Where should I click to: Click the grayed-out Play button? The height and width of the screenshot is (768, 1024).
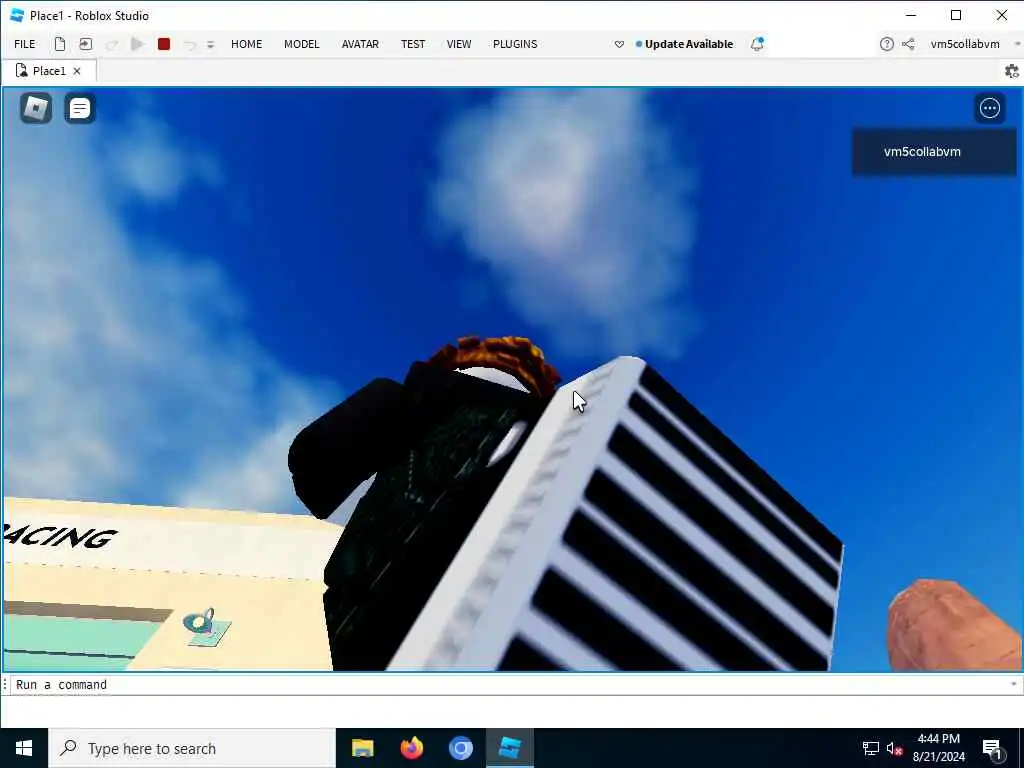[x=137, y=44]
